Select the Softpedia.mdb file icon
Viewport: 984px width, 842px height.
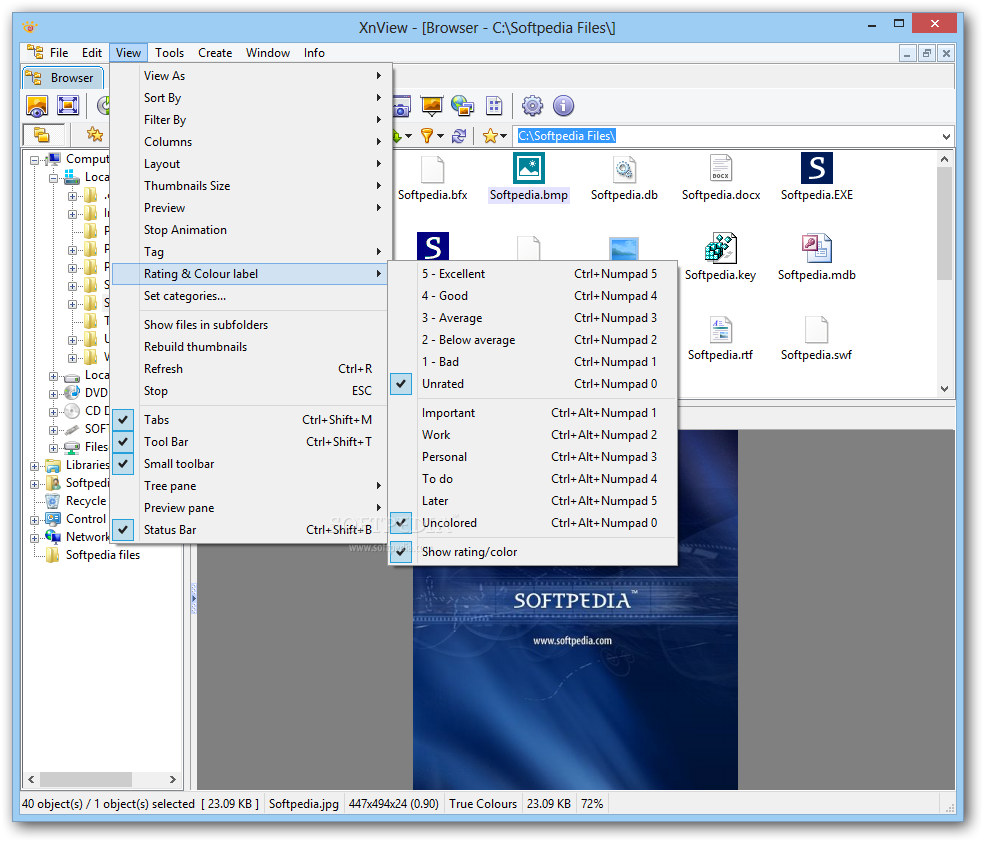(816, 248)
